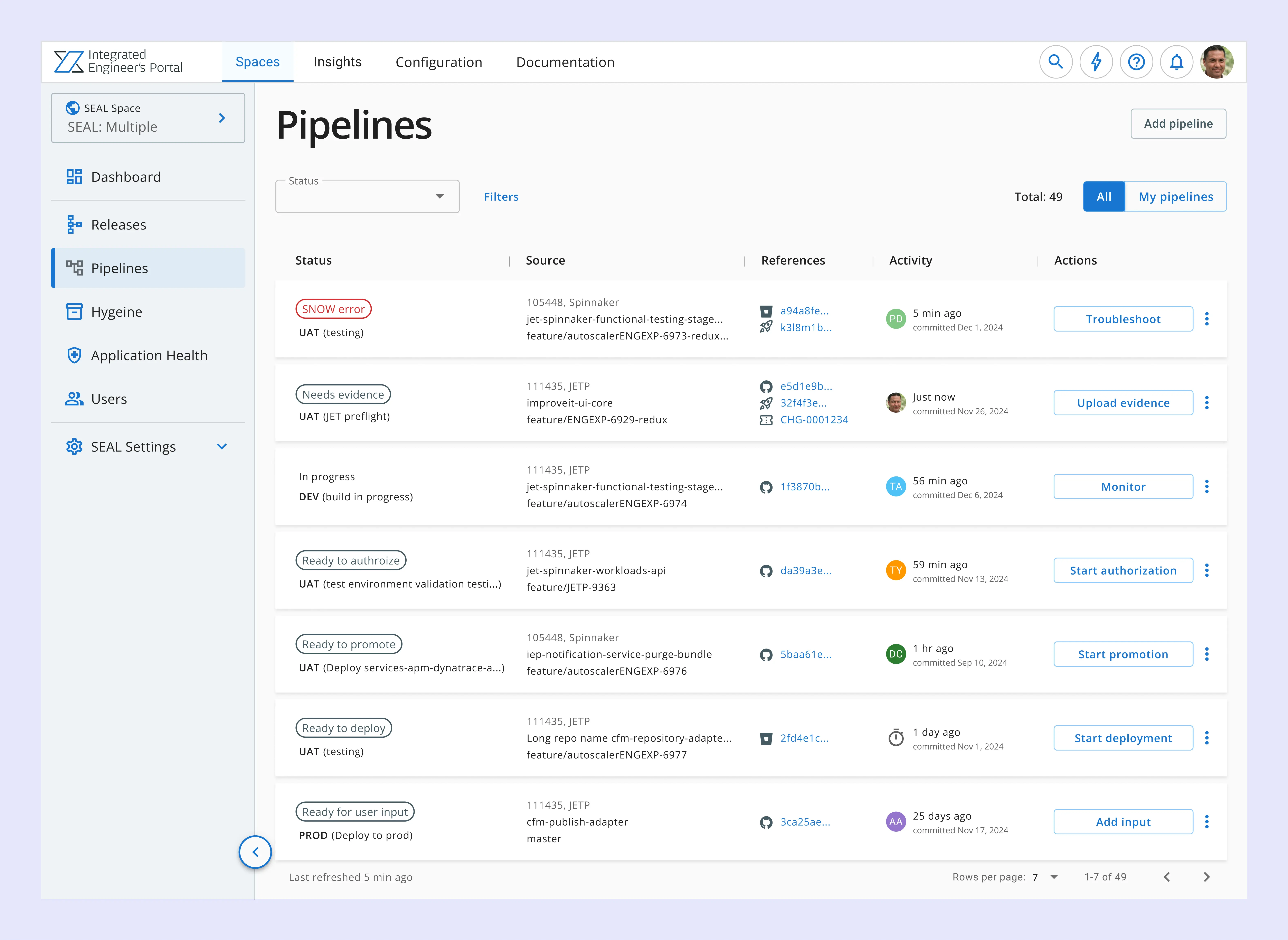
Task: Open more options for In progress row
Action: click(1207, 486)
